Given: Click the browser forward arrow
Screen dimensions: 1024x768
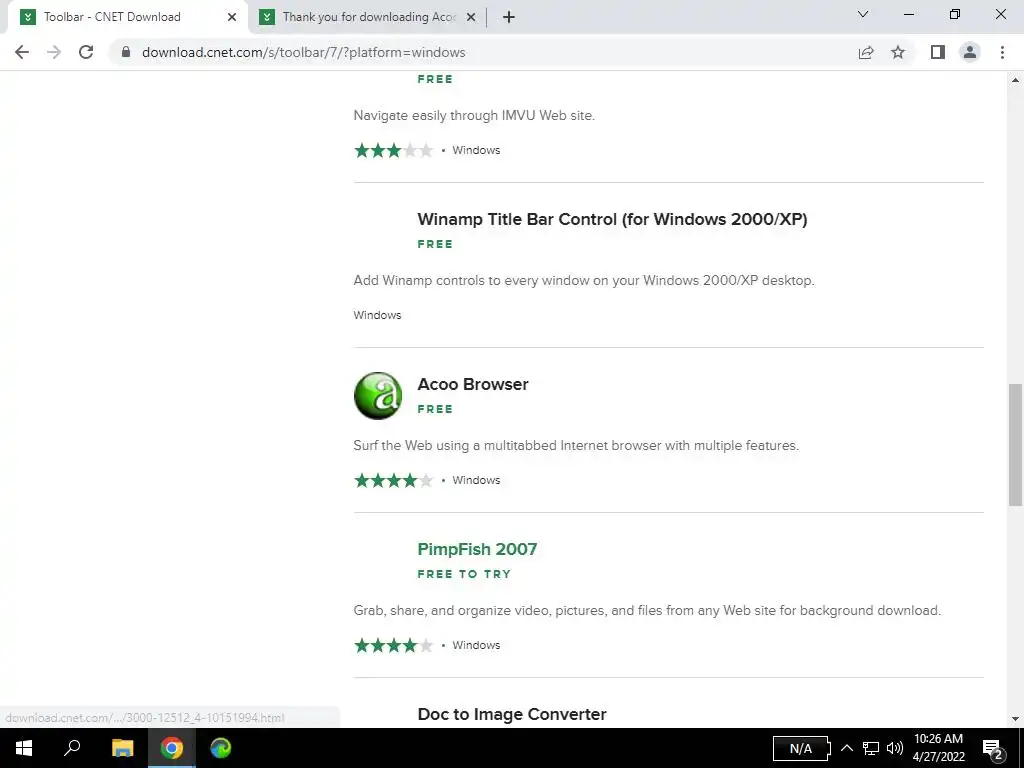Looking at the screenshot, I should point(54,52).
